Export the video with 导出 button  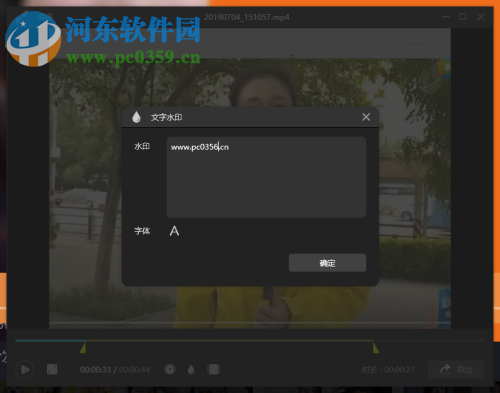(456, 369)
